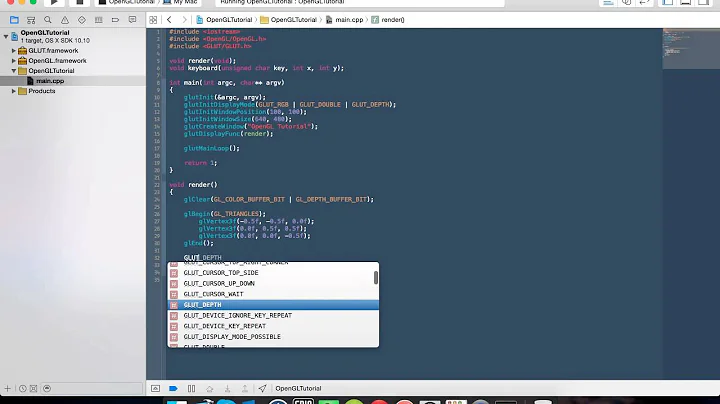This screenshot has width=720, height=404.
Task: Select the Products folder row
Action: coord(73,91)
